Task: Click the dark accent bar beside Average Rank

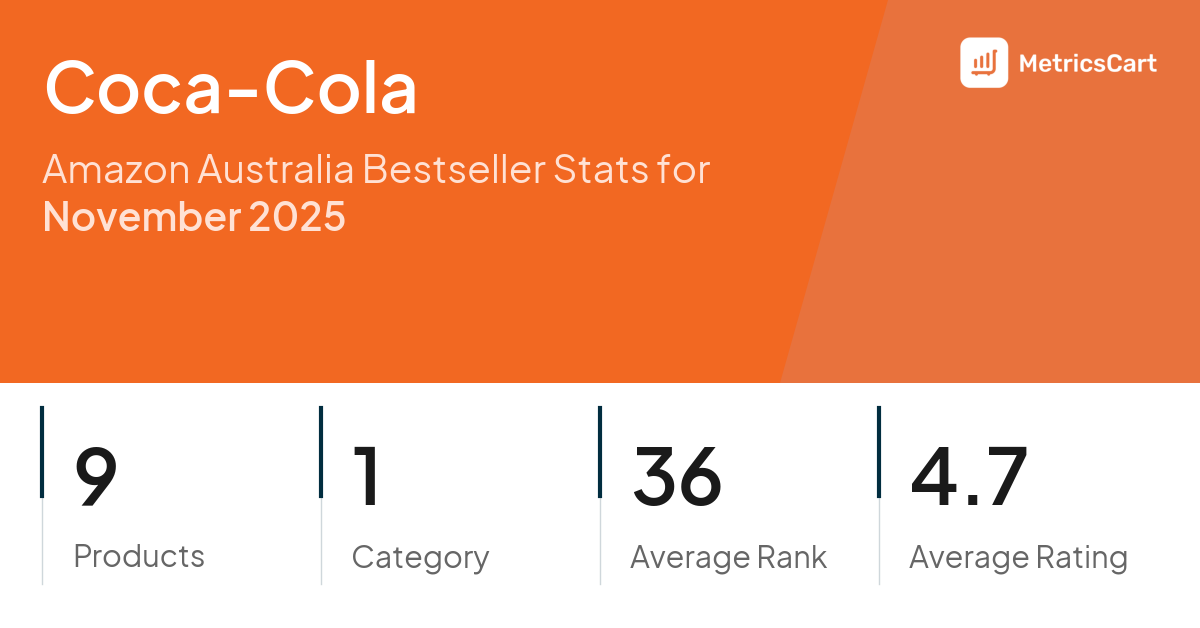Action: pyautogui.click(x=600, y=451)
